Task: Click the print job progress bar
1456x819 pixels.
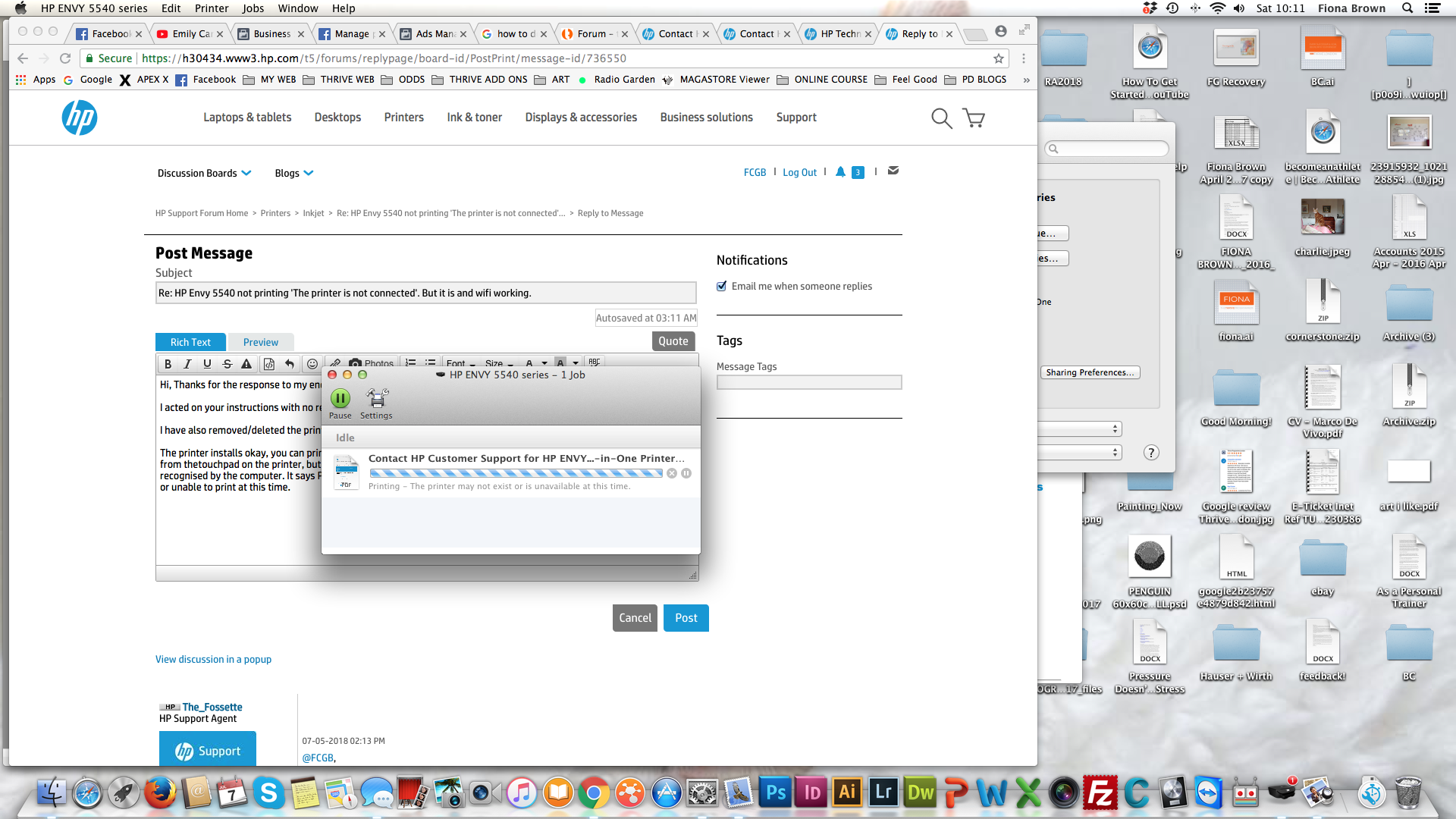Action: [x=516, y=473]
